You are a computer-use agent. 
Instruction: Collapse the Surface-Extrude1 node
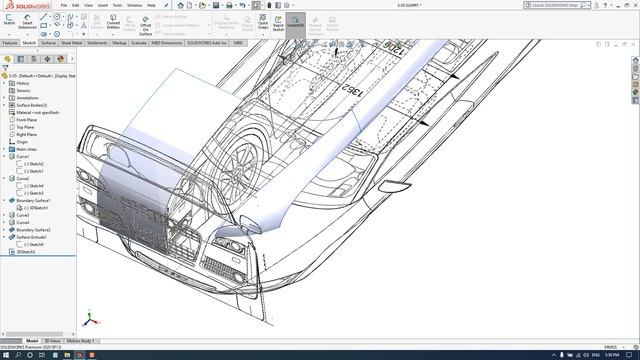pyautogui.click(x=4, y=237)
